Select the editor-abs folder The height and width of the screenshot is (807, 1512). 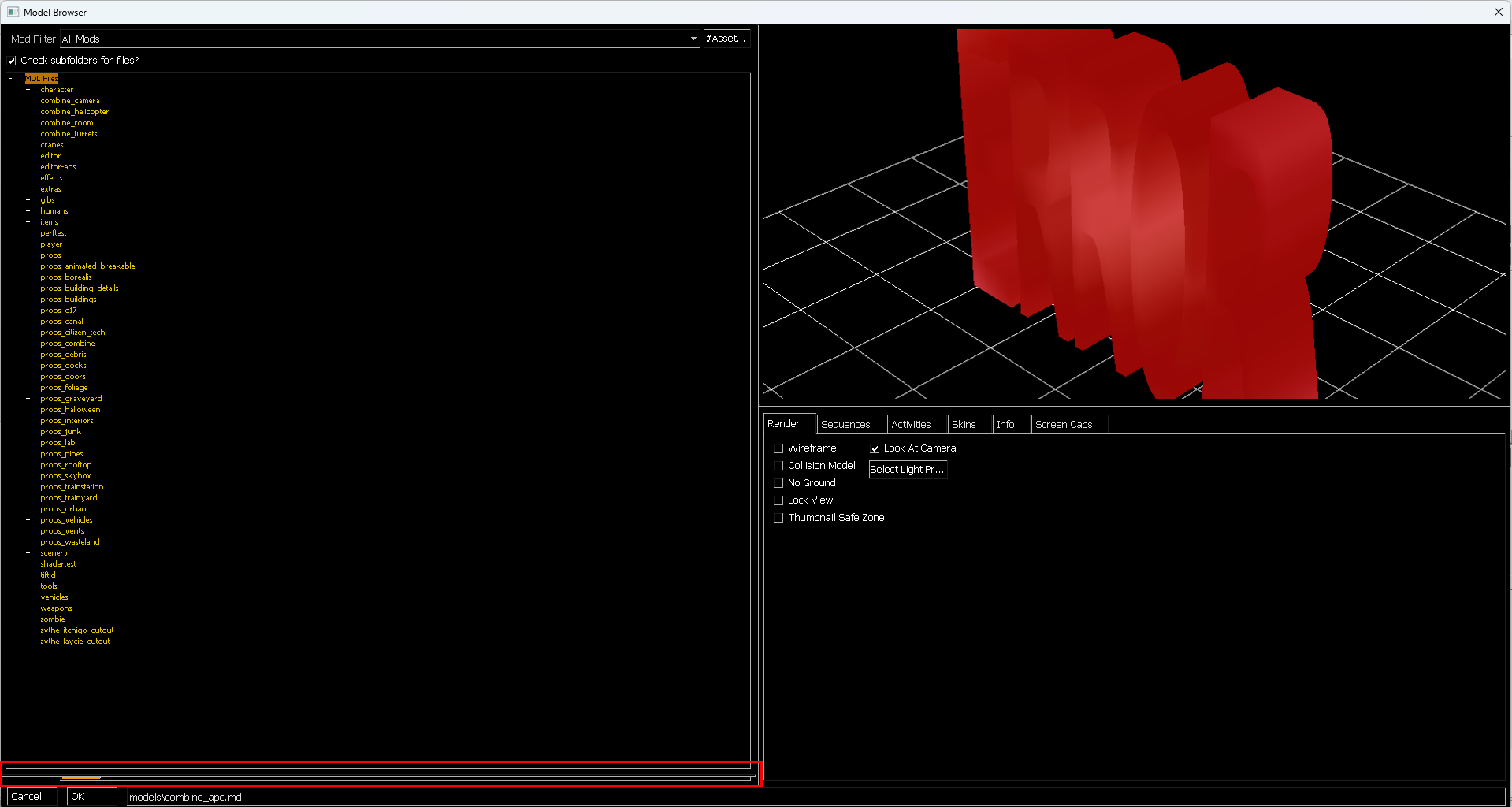pos(58,167)
